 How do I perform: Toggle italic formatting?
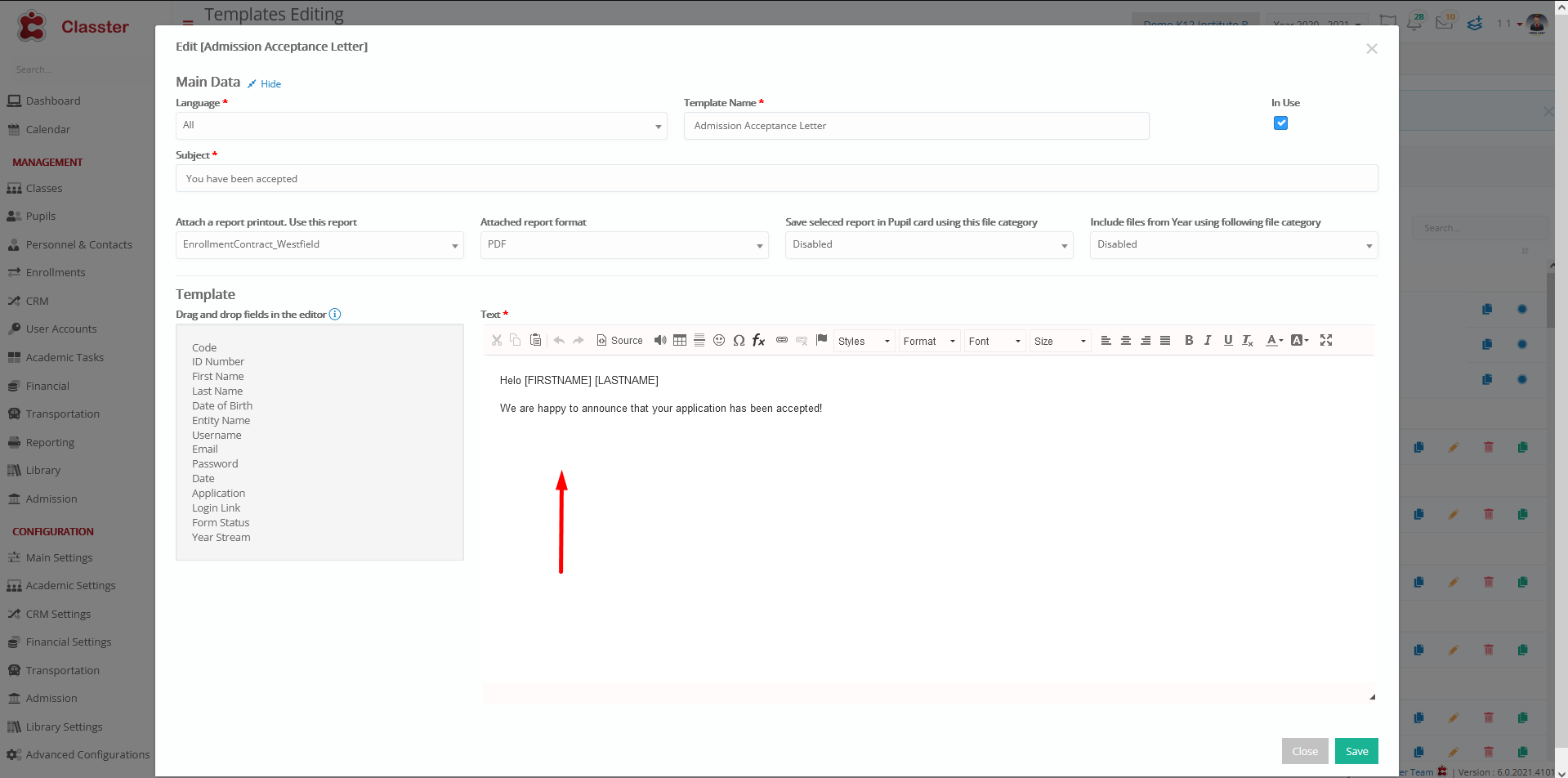pos(1208,341)
